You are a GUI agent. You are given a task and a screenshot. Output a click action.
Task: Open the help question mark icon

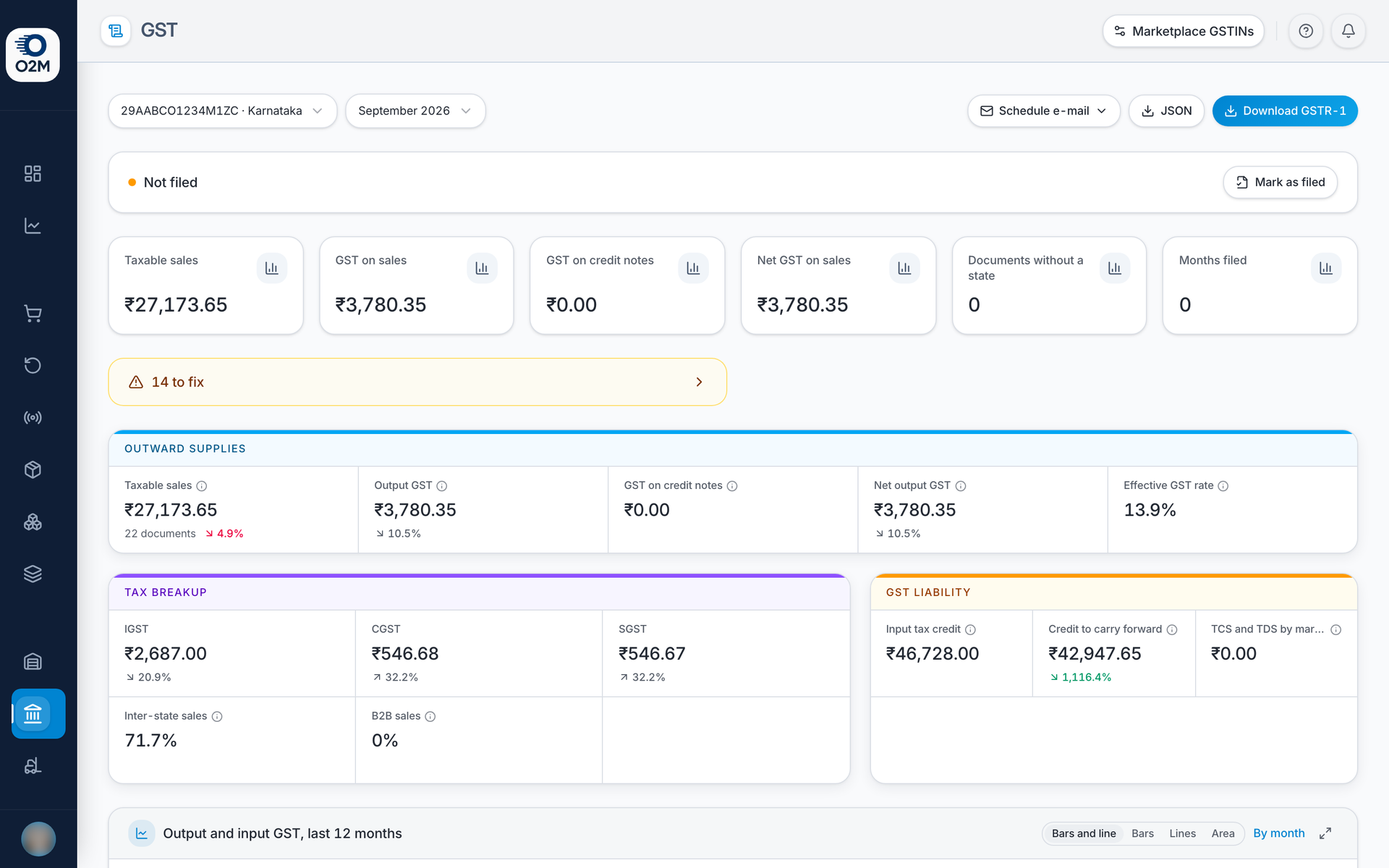[x=1306, y=31]
